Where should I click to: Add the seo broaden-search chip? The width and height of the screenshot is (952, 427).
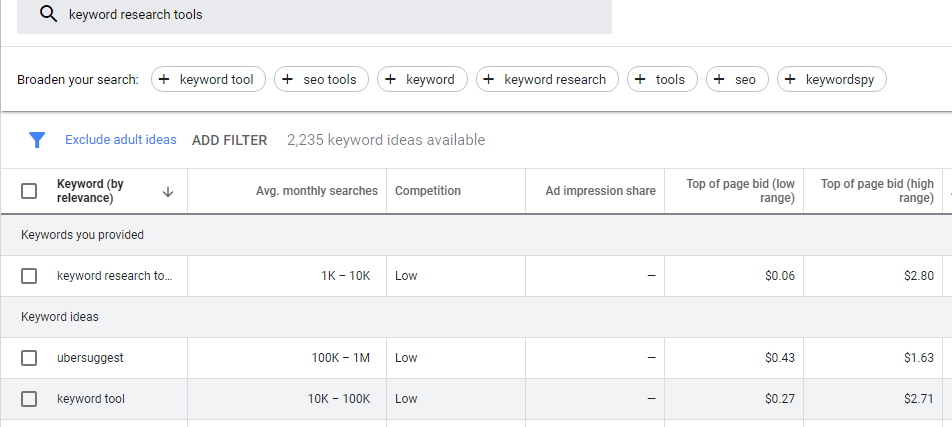737,79
